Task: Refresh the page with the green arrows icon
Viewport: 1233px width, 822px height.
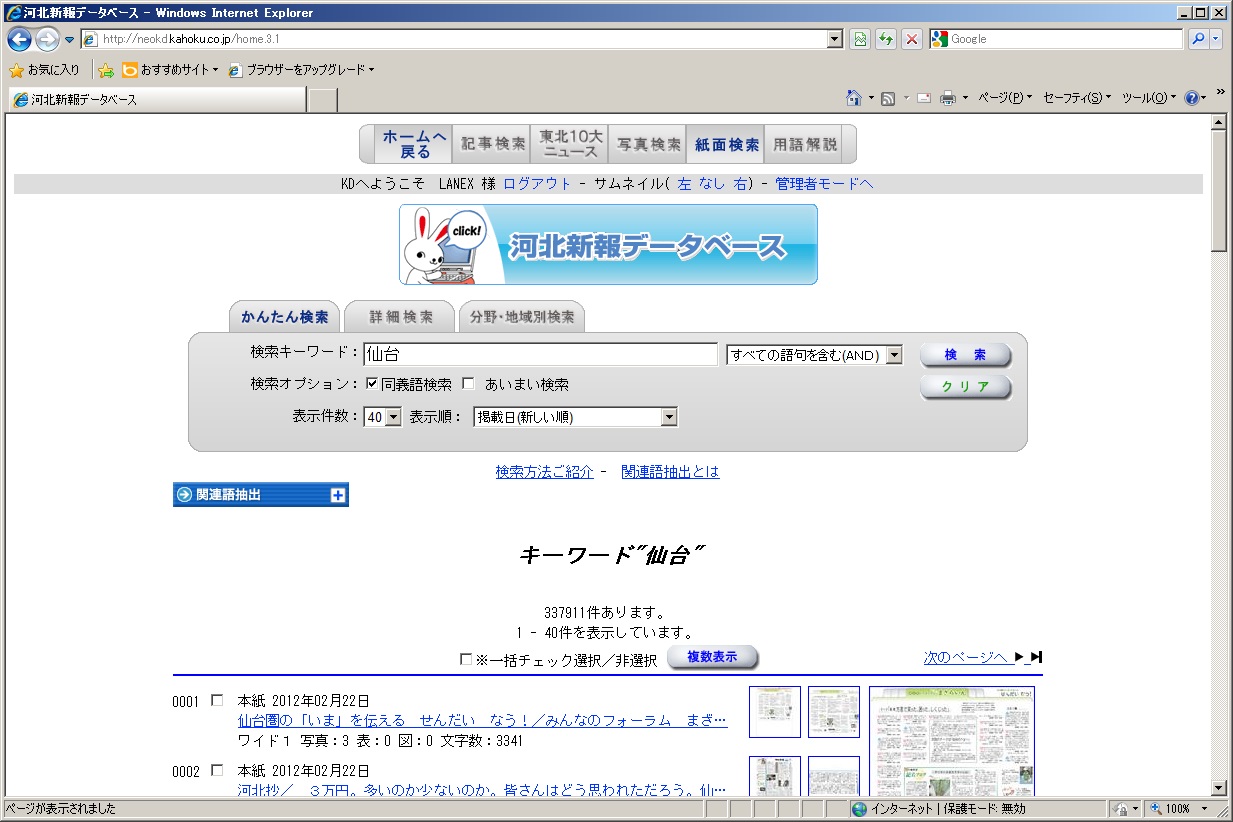Action: (x=885, y=39)
